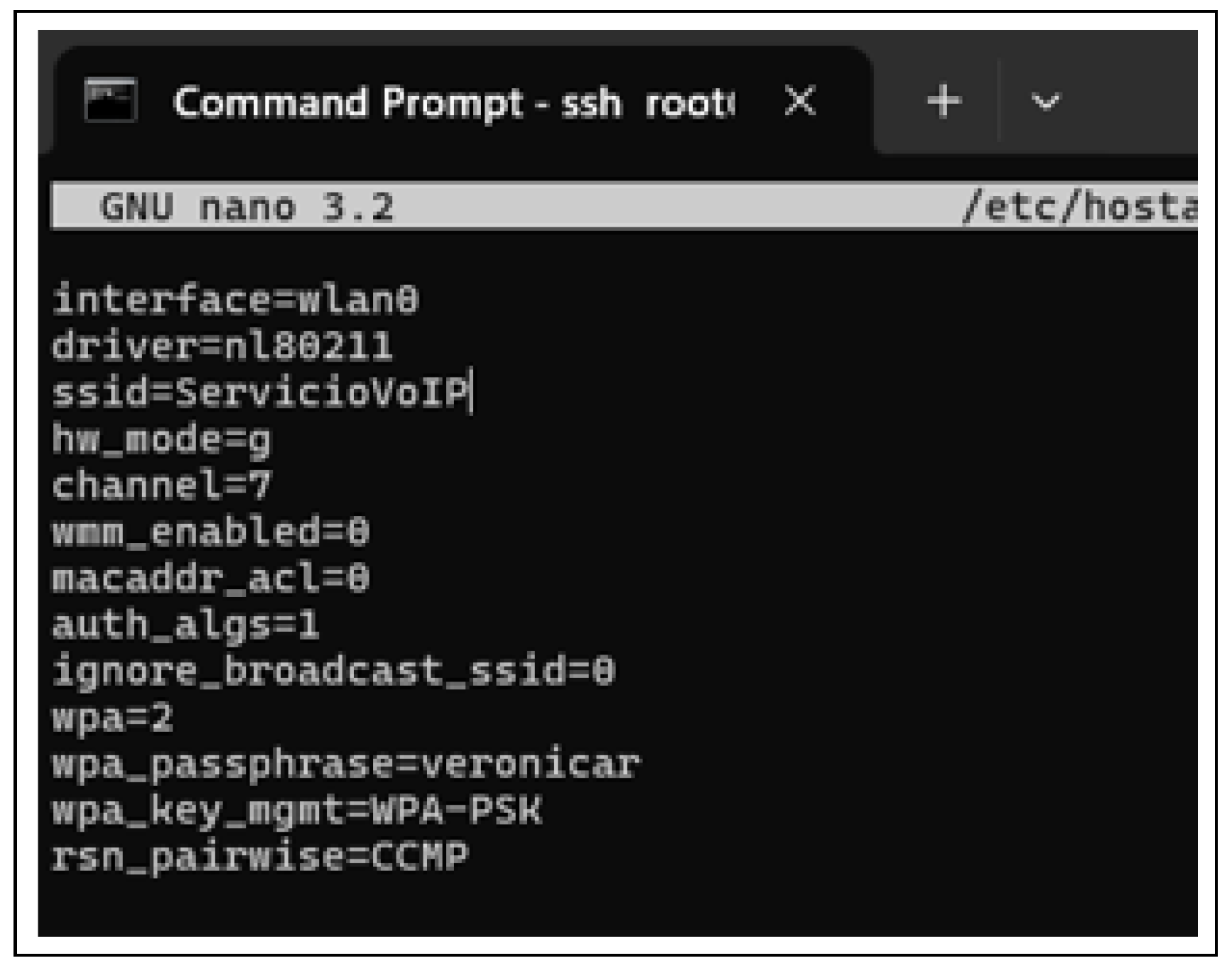Place cursor on the macaddr_acl=0 line
Screen dimensions: 1232x968
click(x=210, y=579)
